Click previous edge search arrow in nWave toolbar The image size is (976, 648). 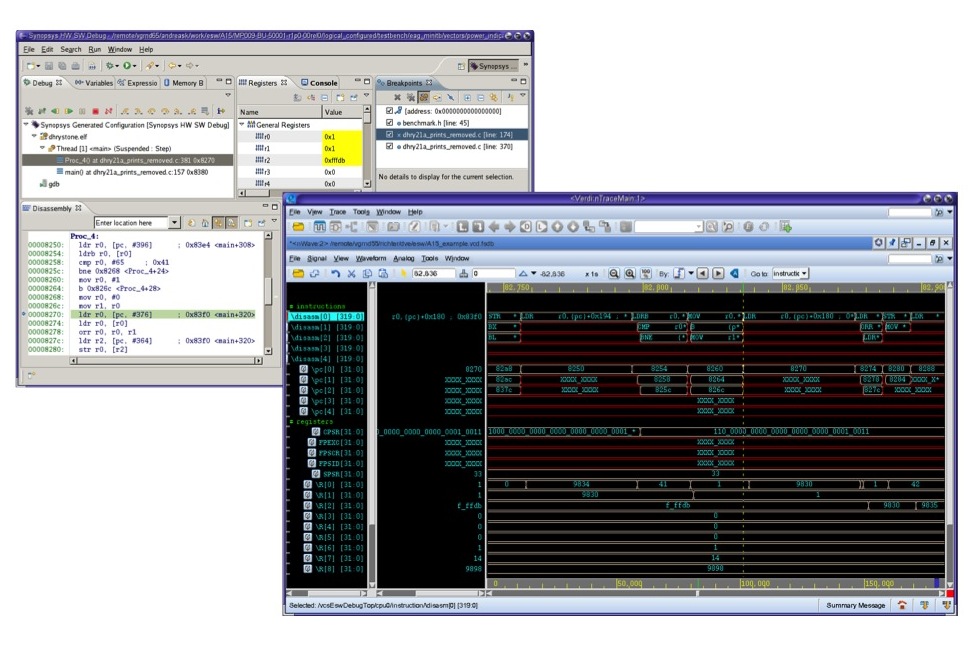coord(703,273)
